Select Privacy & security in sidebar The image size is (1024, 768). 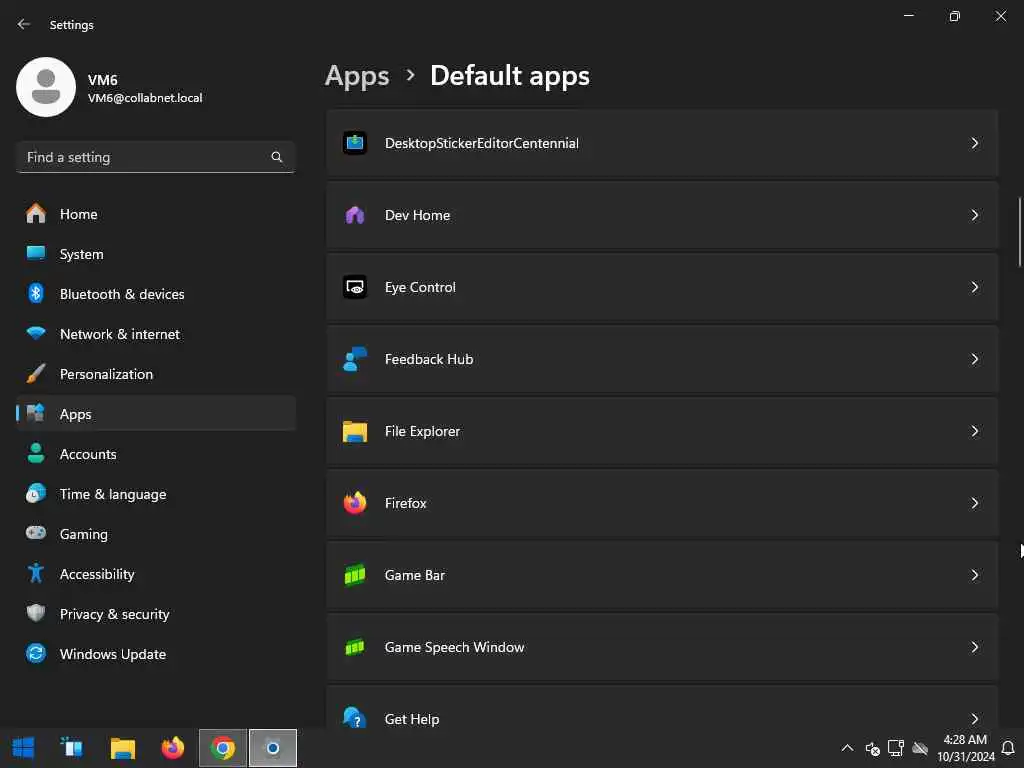pos(114,614)
